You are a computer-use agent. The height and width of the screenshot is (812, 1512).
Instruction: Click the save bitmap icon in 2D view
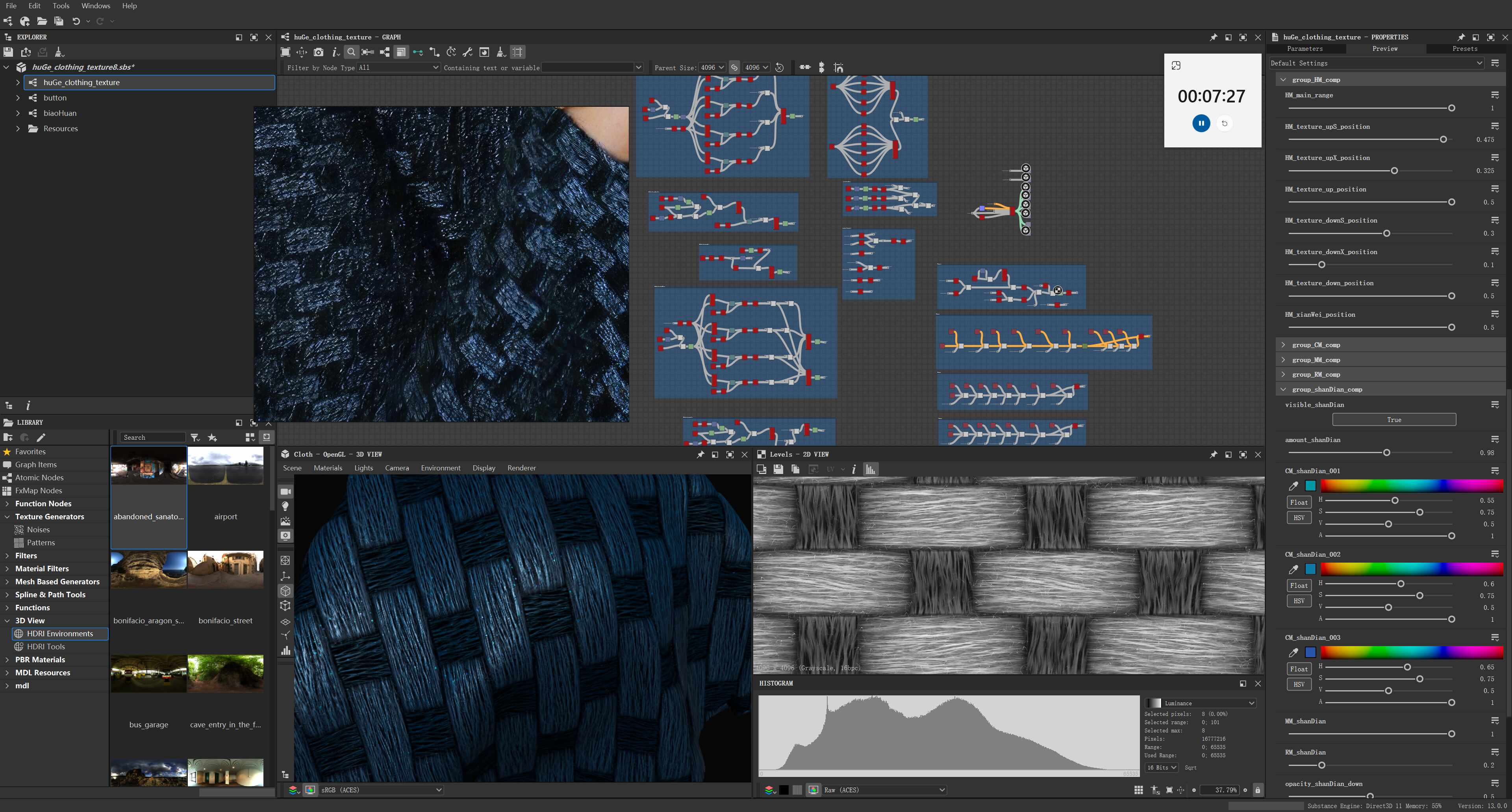[778, 469]
